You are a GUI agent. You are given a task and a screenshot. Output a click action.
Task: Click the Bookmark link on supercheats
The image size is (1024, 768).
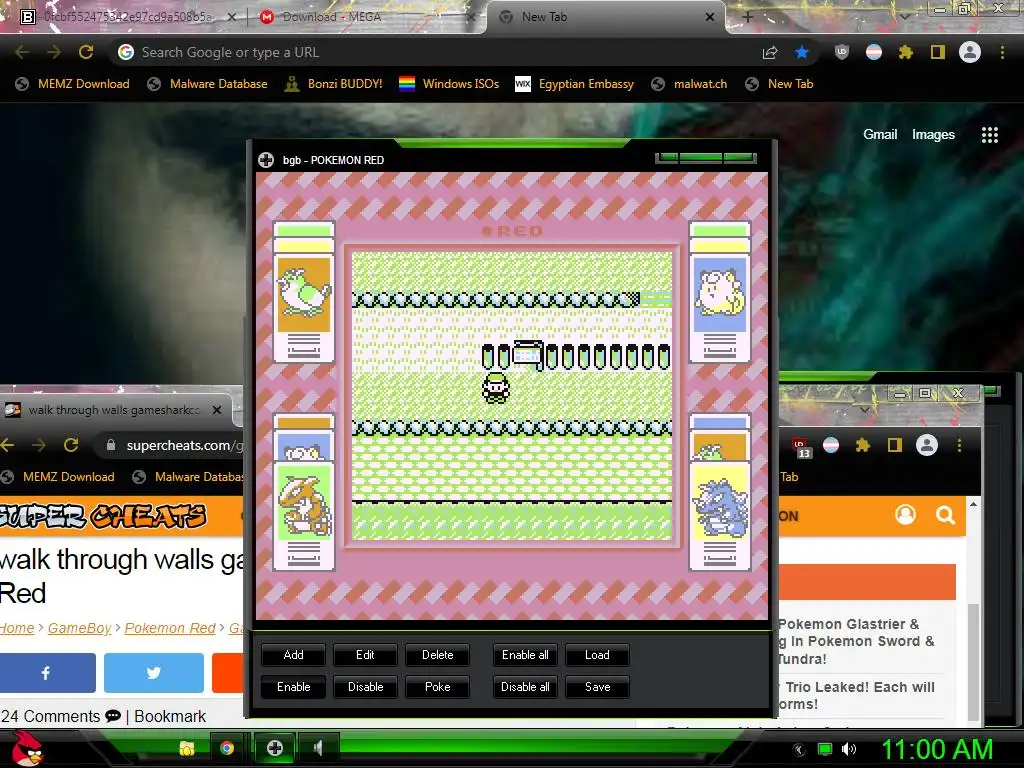[170, 716]
